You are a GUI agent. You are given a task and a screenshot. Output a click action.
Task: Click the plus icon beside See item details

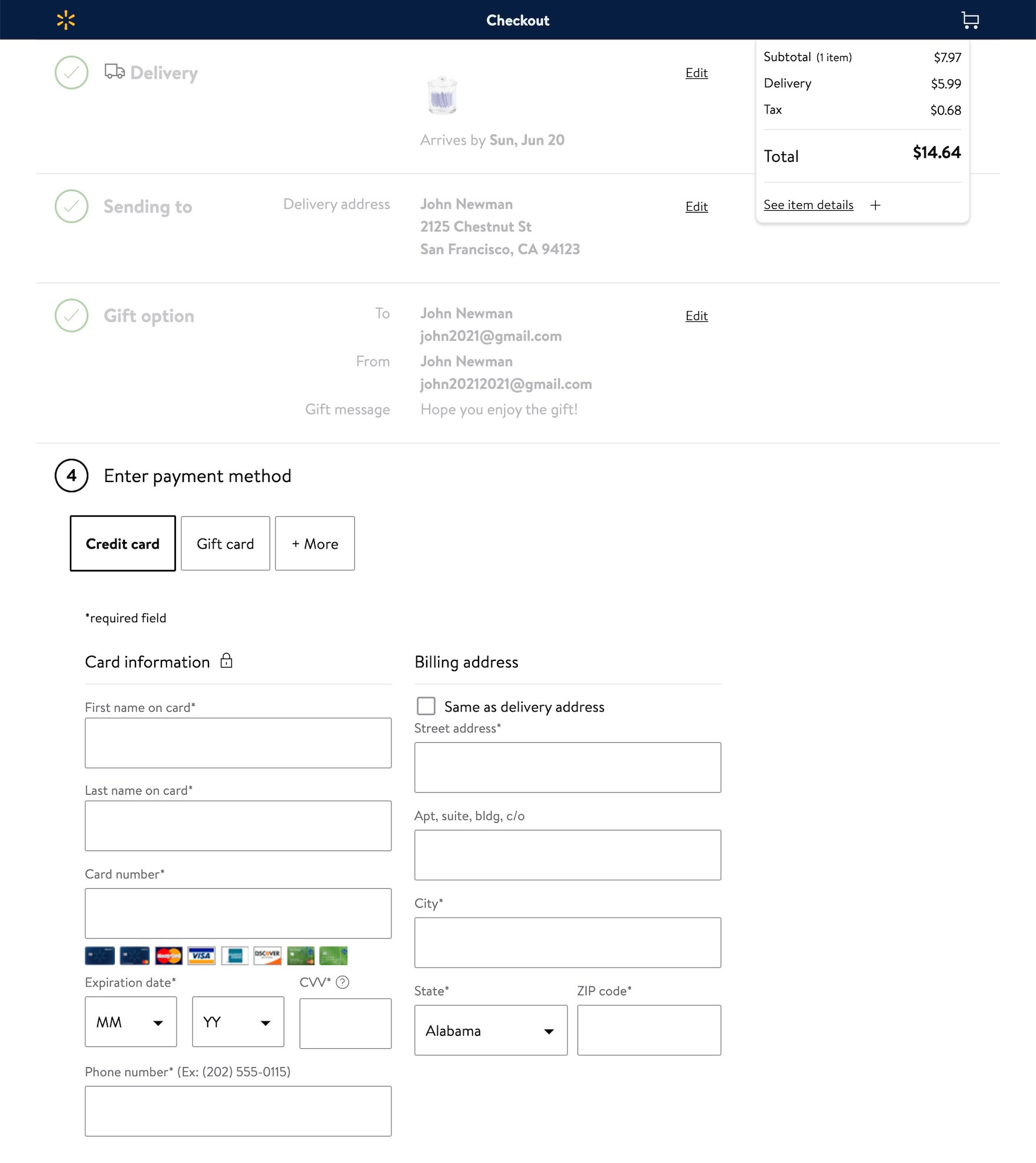tap(875, 205)
